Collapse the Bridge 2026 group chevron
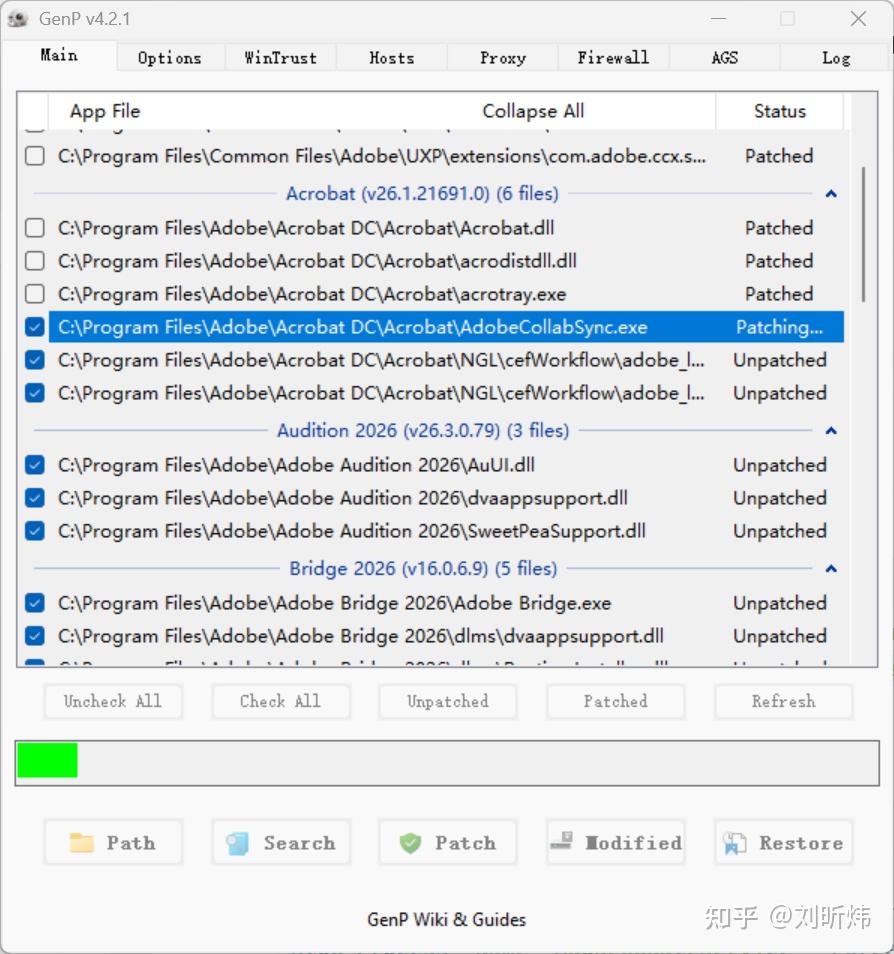The width and height of the screenshot is (894, 954). click(x=831, y=569)
